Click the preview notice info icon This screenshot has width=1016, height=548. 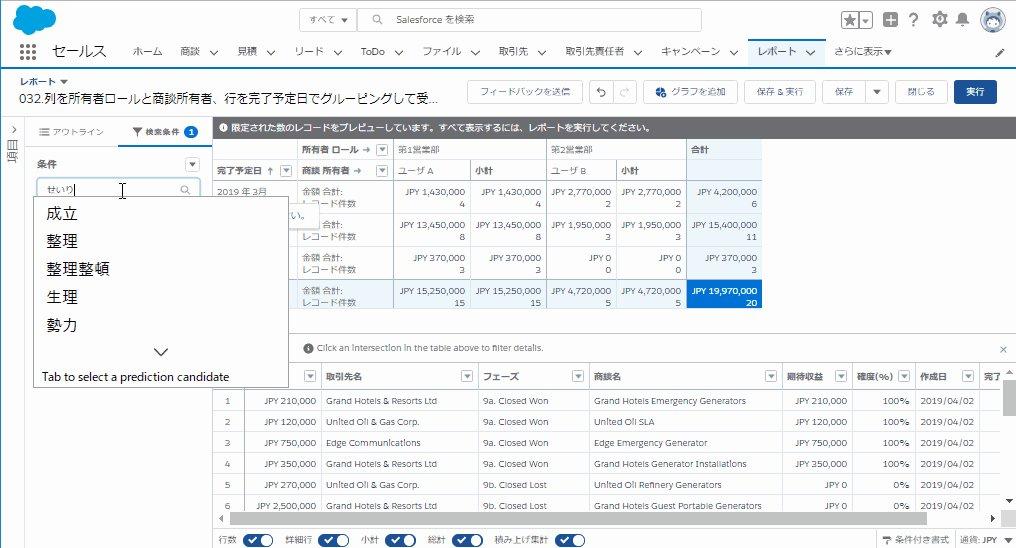click(x=224, y=128)
